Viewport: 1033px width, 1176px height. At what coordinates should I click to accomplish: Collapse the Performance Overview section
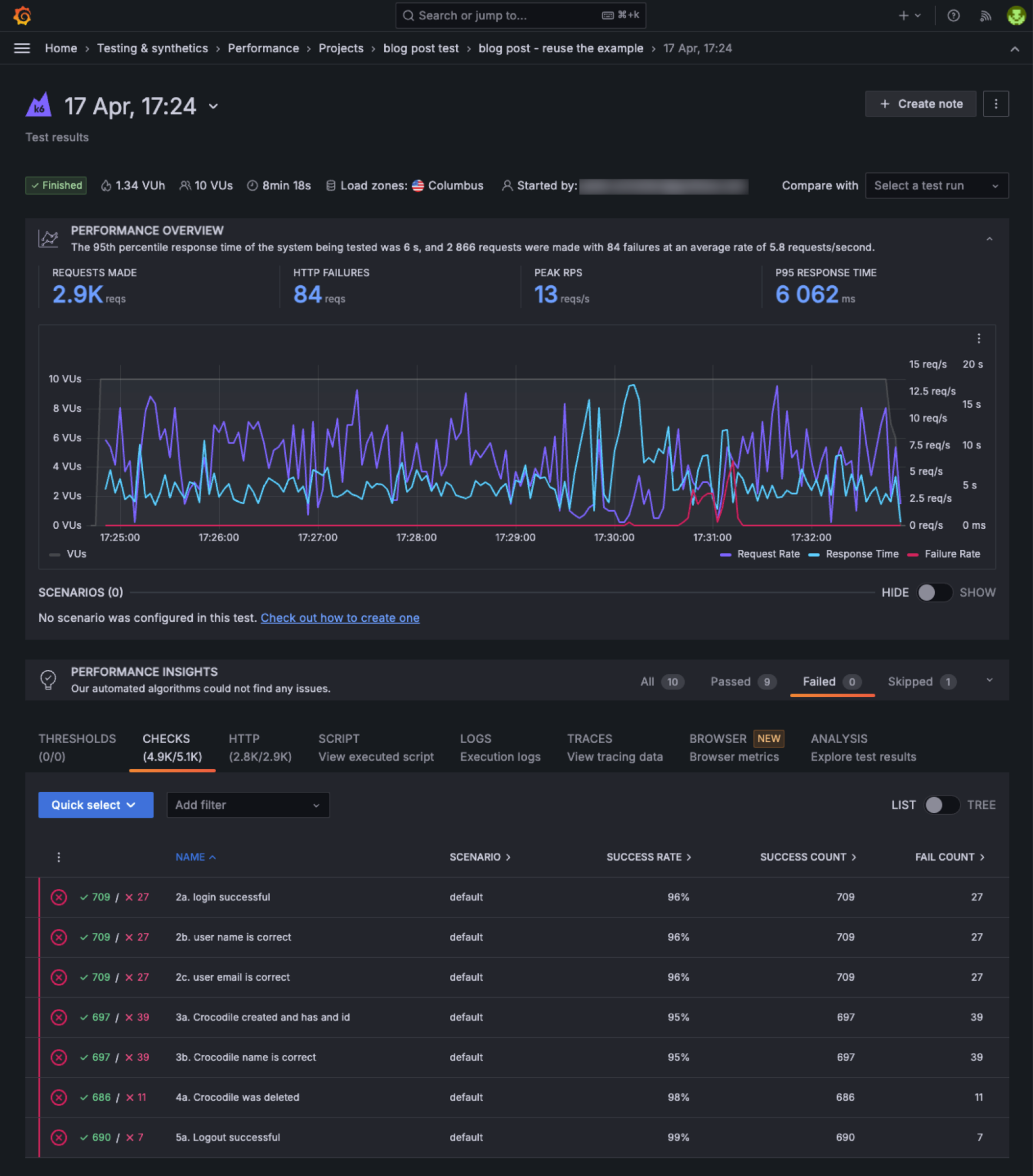point(989,239)
